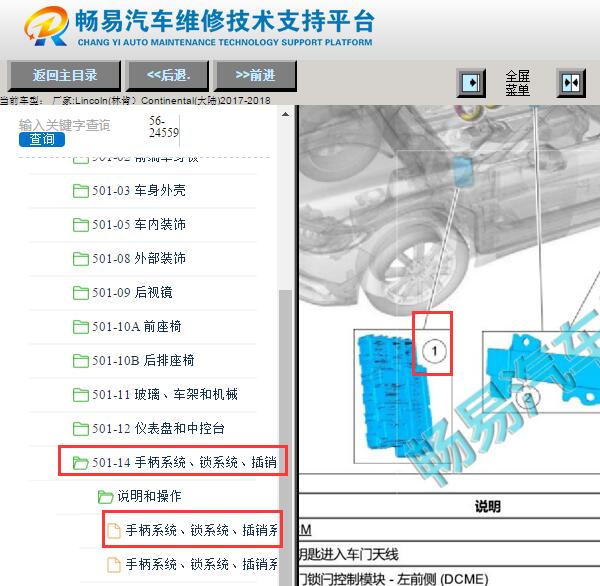Open the first 手柄系统、锁系统、插销 document
This screenshot has height=586, width=600.
click(x=202, y=531)
